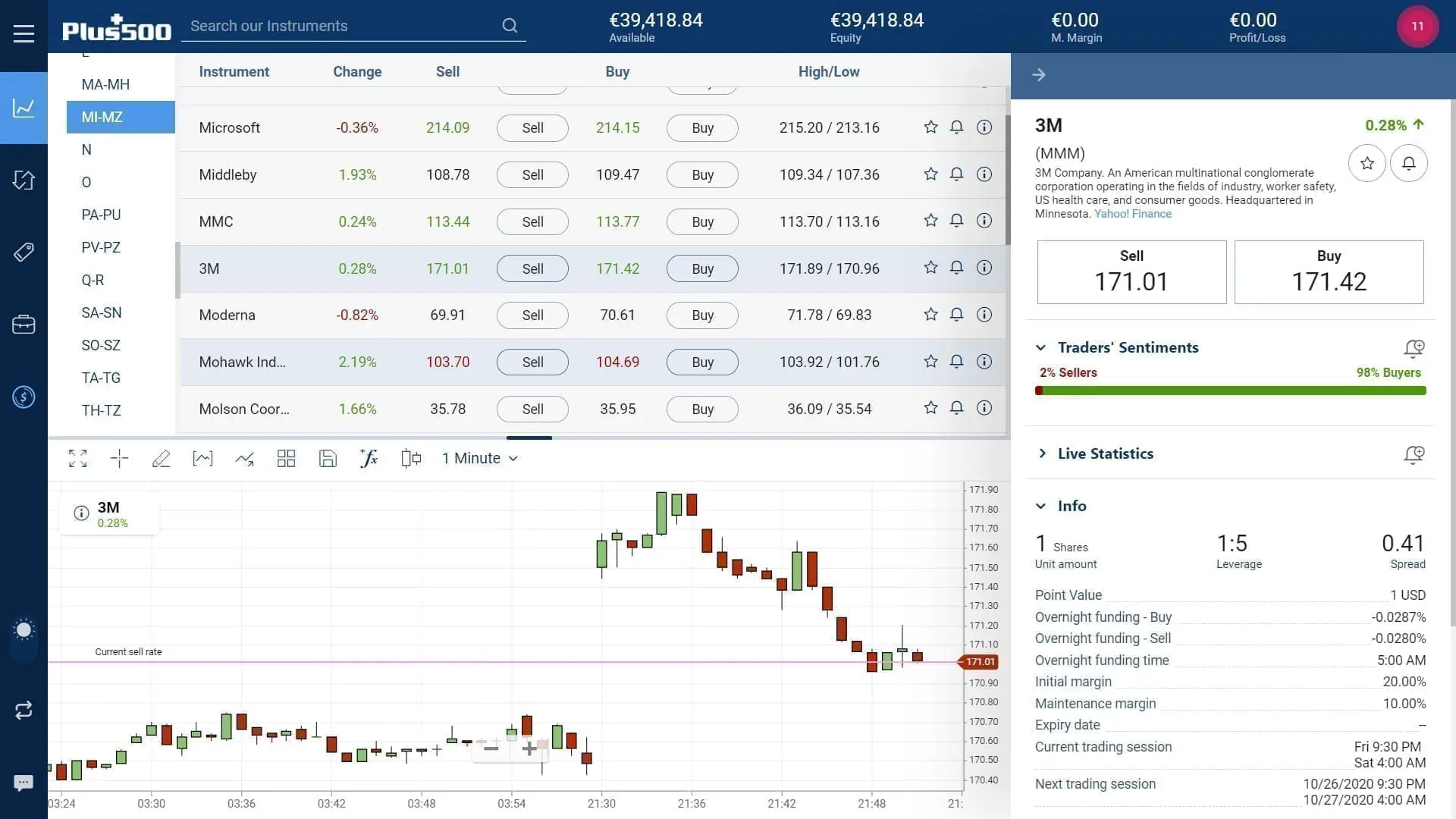Open the open positions sidebar icon
Viewport: 1456px width, 819px height.
[x=24, y=180]
